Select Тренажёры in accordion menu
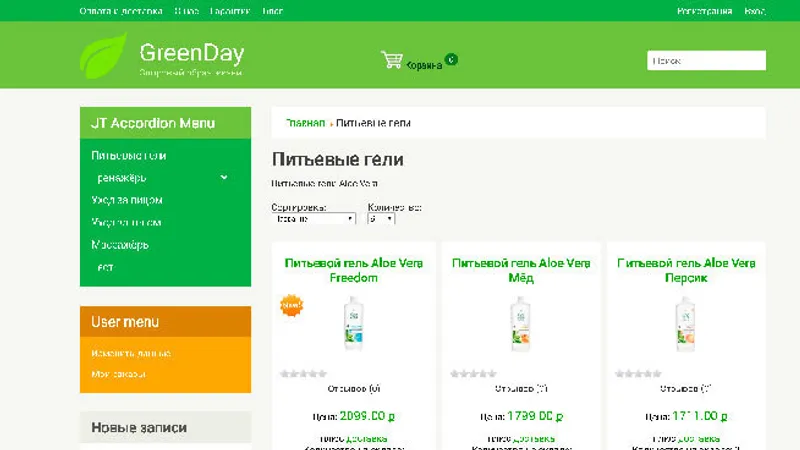This screenshot has height=450, width=800. (121, 178)
